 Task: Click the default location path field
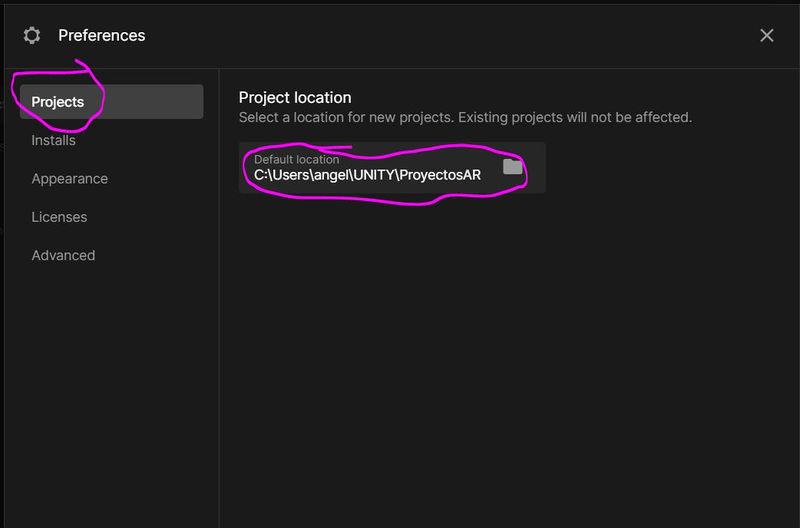(x=392, y=168)
